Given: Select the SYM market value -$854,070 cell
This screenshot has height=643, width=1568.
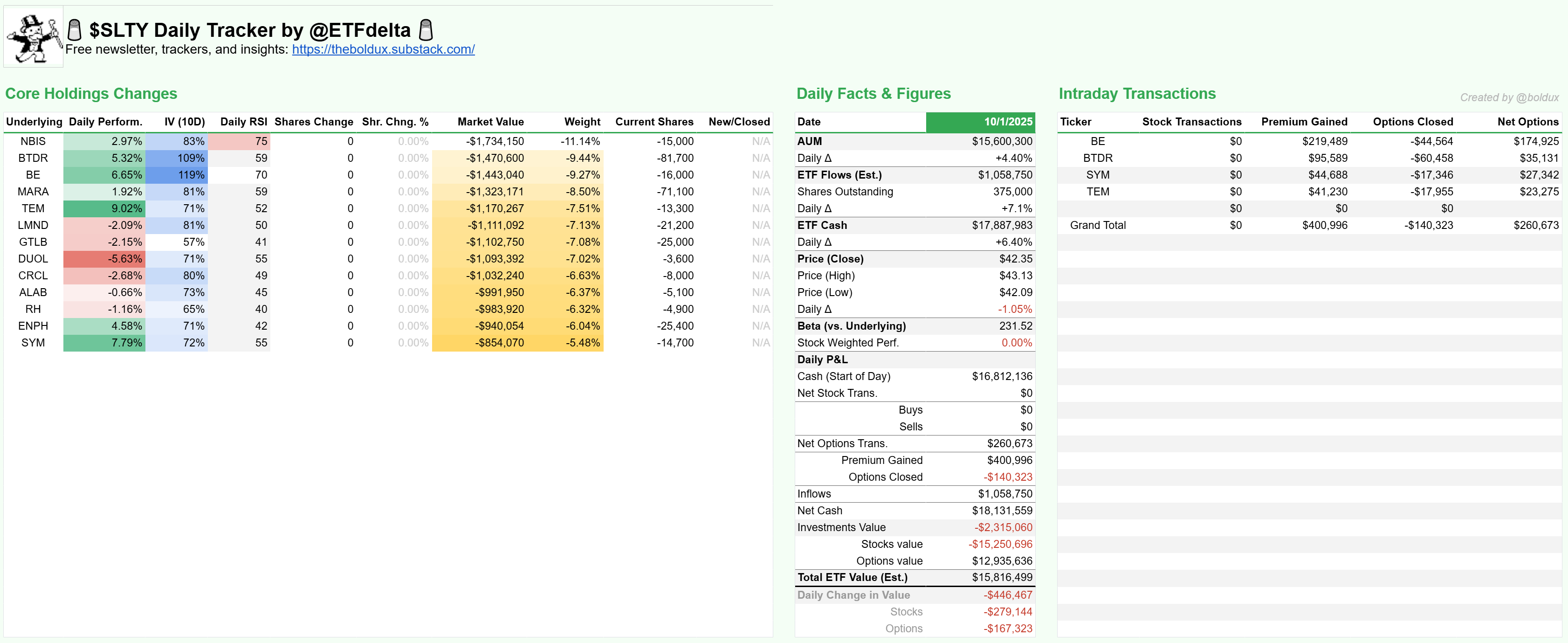Looking at the screenshot, I should [499, 343].
